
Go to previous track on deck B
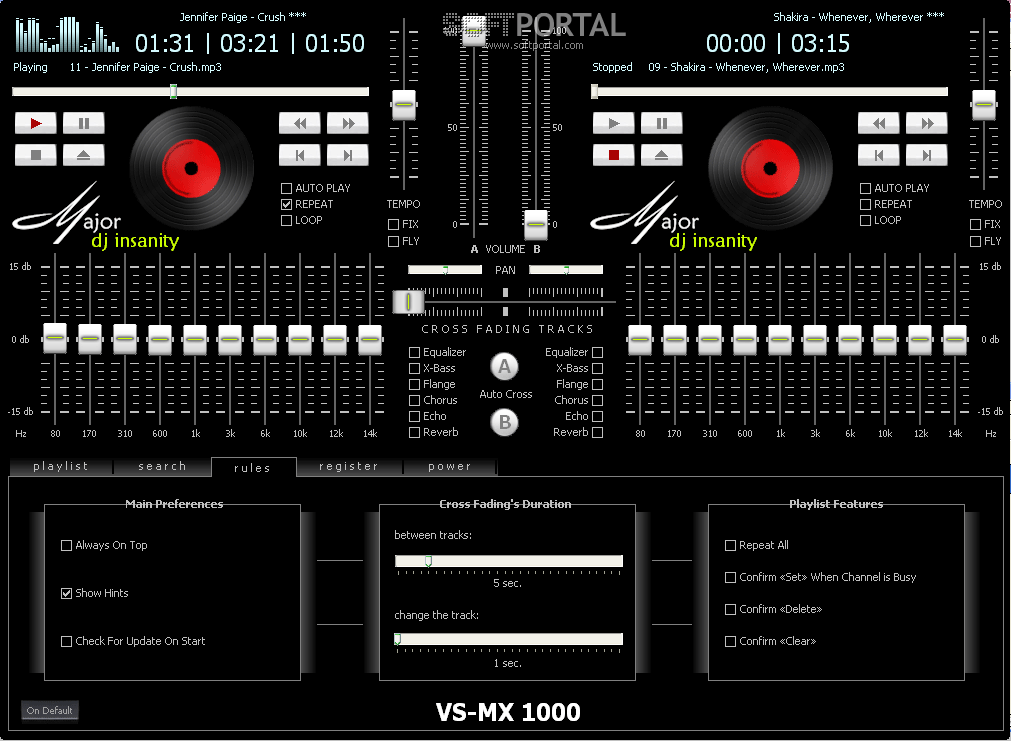[x=879, y=155]
